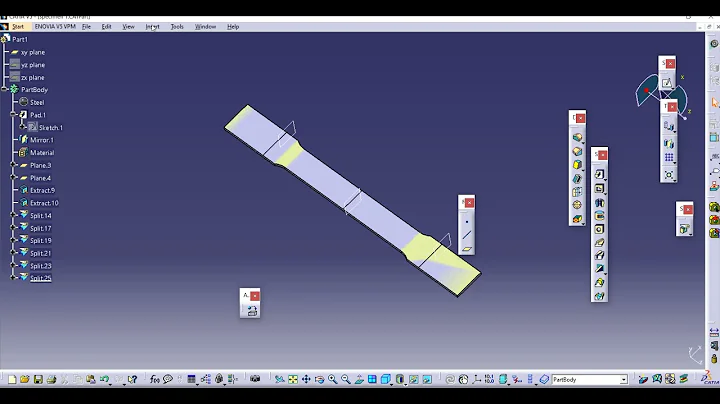Click the Split surface-based feature icon
Viewport: 720px width, 404px height.
[x=684, y=228]
